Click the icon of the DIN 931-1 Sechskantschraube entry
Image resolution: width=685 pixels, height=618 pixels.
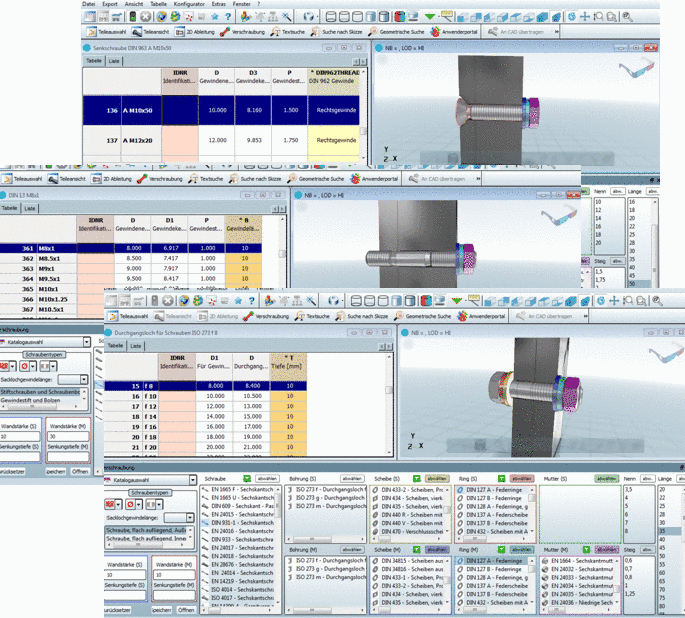[205, 523]
